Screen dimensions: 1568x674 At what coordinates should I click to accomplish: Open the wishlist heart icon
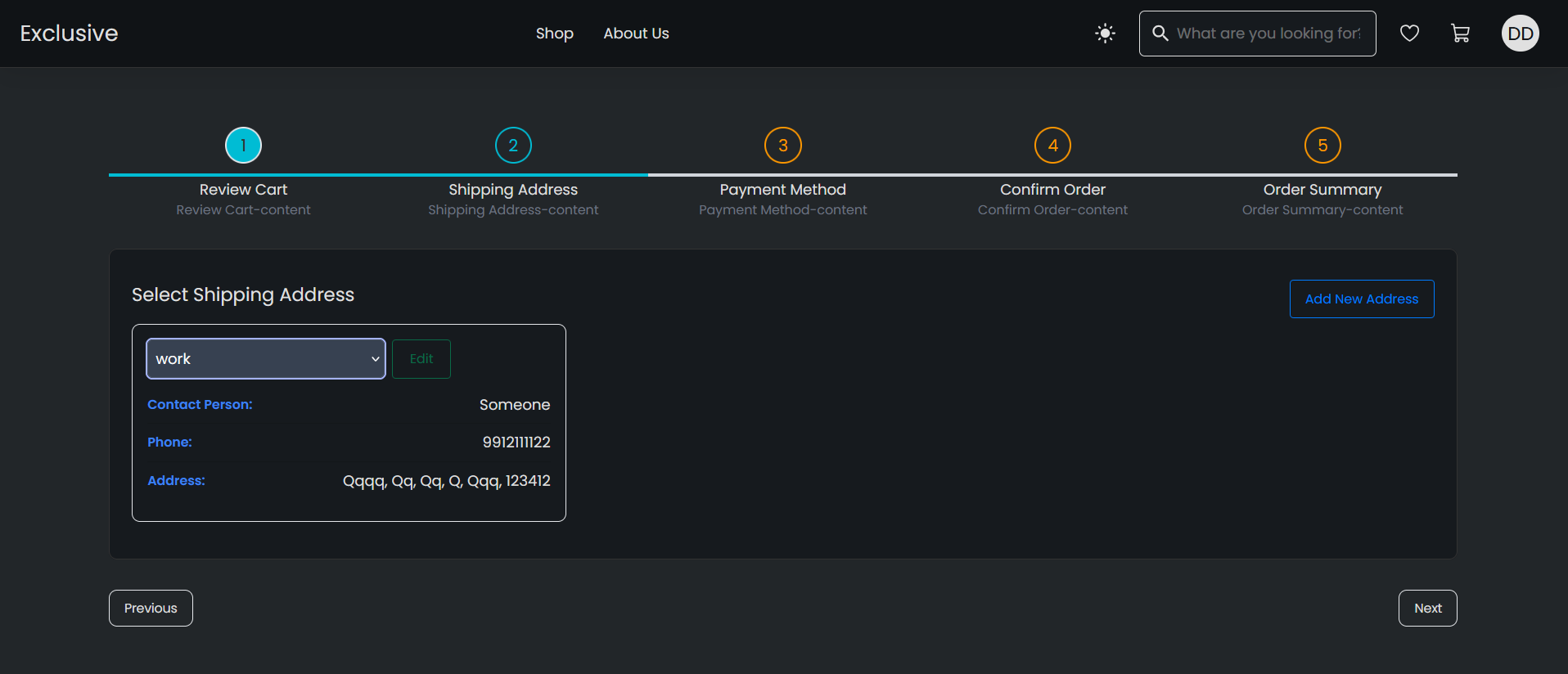click(1409, 34)
